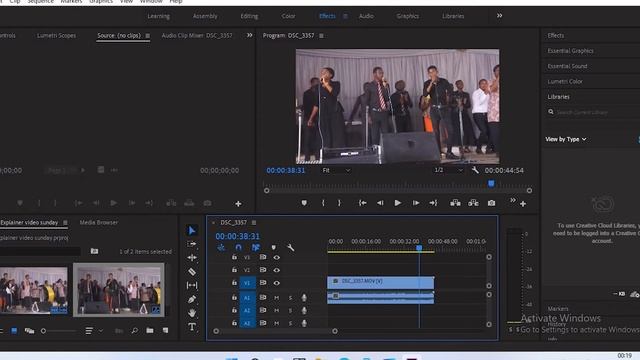Click the Extract button in Program monitor
The width and height of the screenshot is (640, 360).
tap(473, 203)
